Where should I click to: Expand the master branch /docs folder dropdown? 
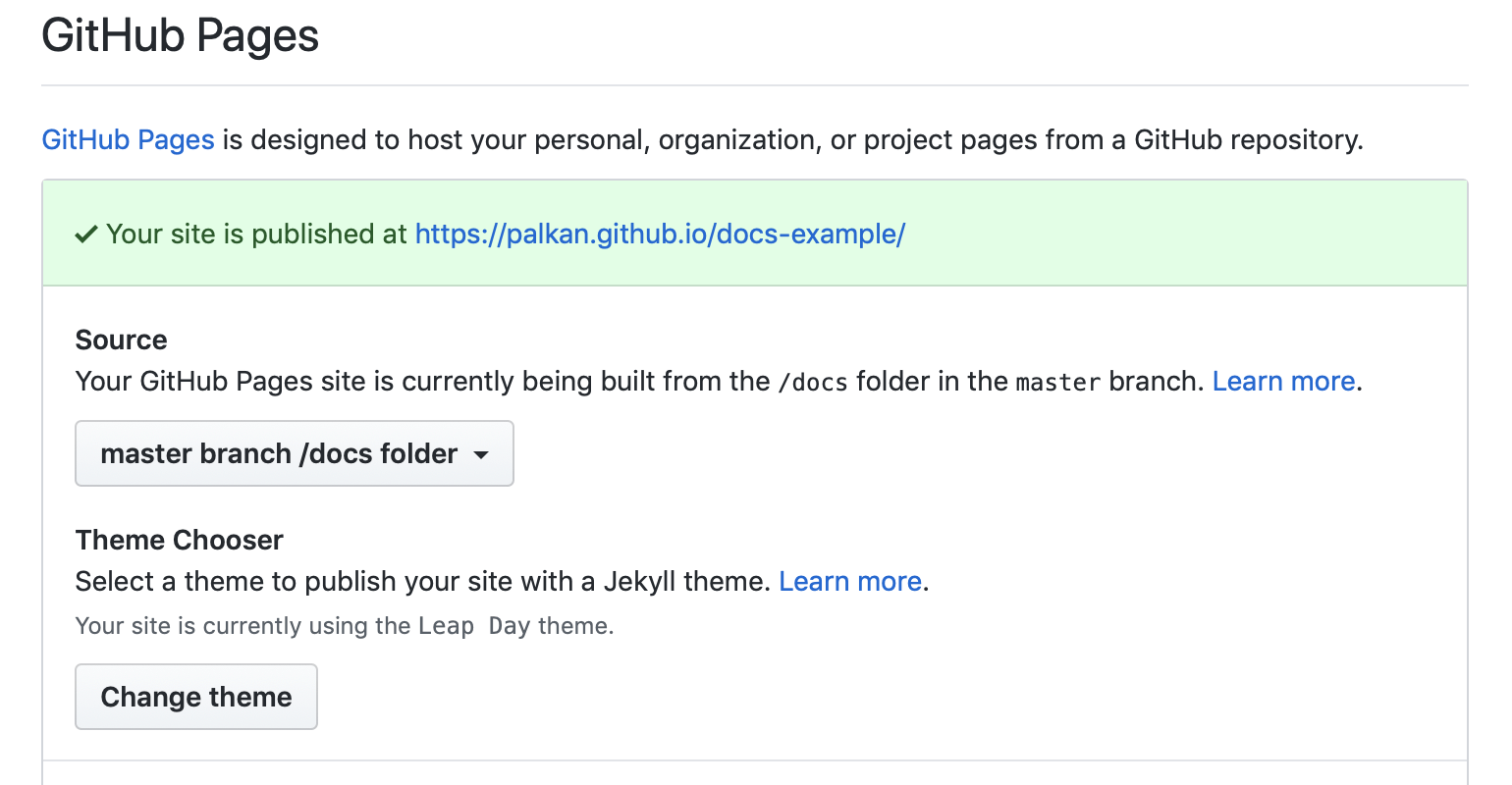click(295, 453)
